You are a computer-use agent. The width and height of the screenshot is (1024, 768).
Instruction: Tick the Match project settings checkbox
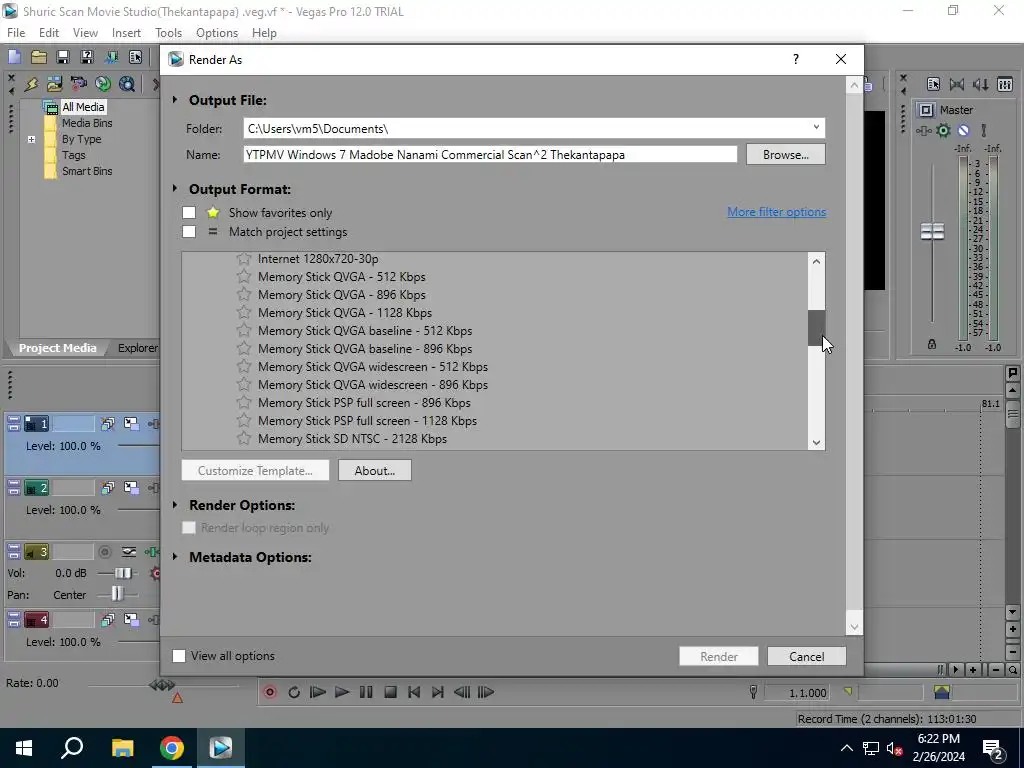[189, 231]
